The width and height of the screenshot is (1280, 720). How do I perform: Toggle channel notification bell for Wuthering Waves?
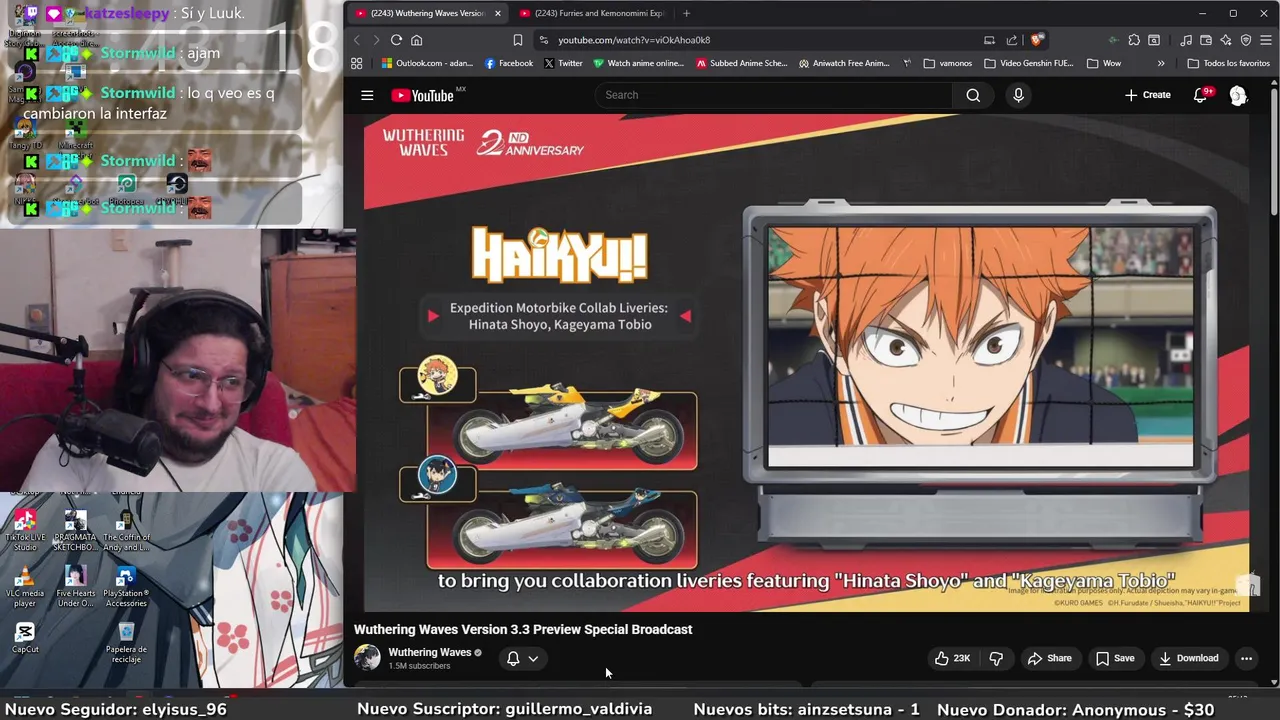tap(513, 658)
